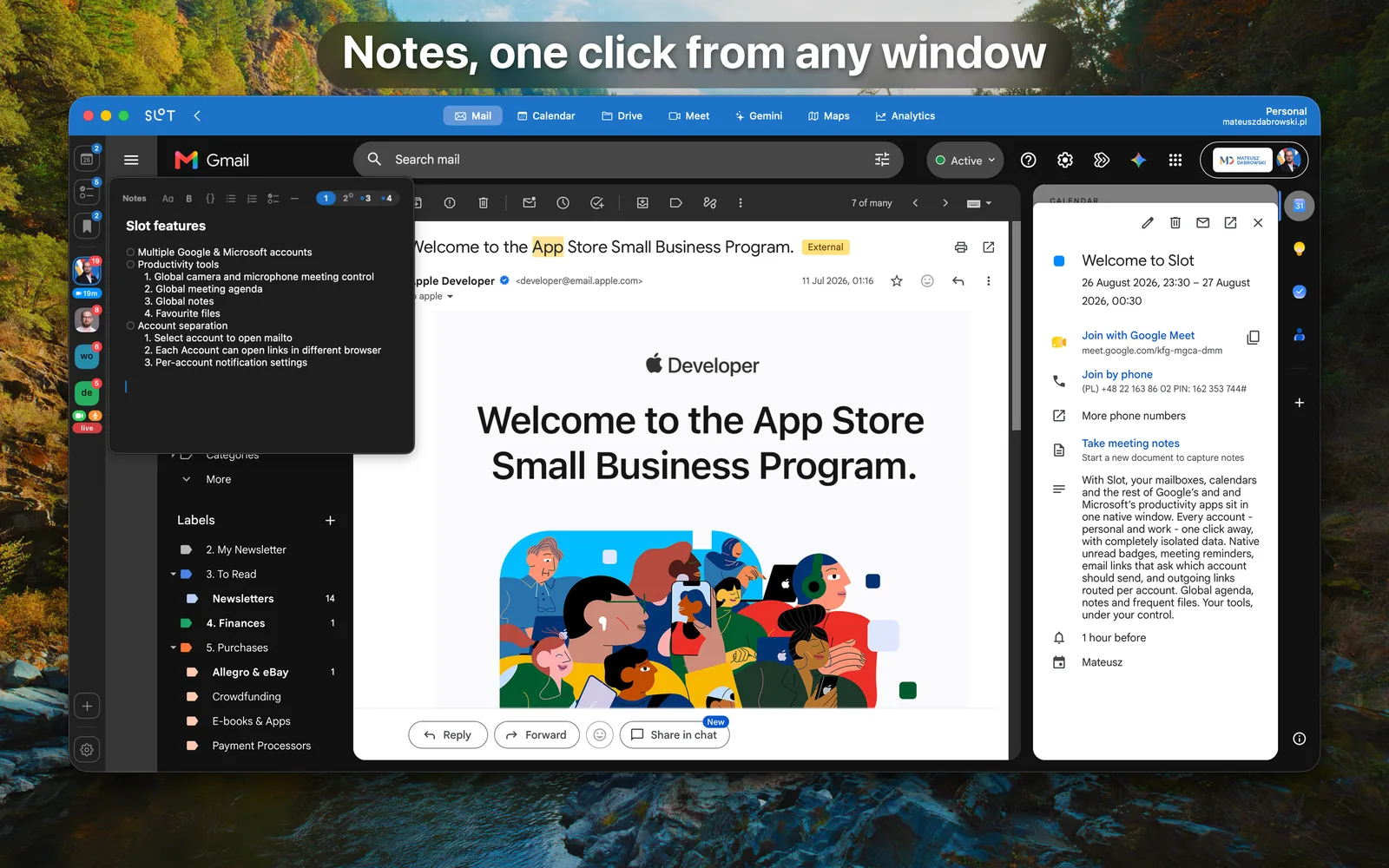The image size is (1389, 868).
Task: Toggle bulleted list in Notes toolbar
Action: [x=231, y=199]
